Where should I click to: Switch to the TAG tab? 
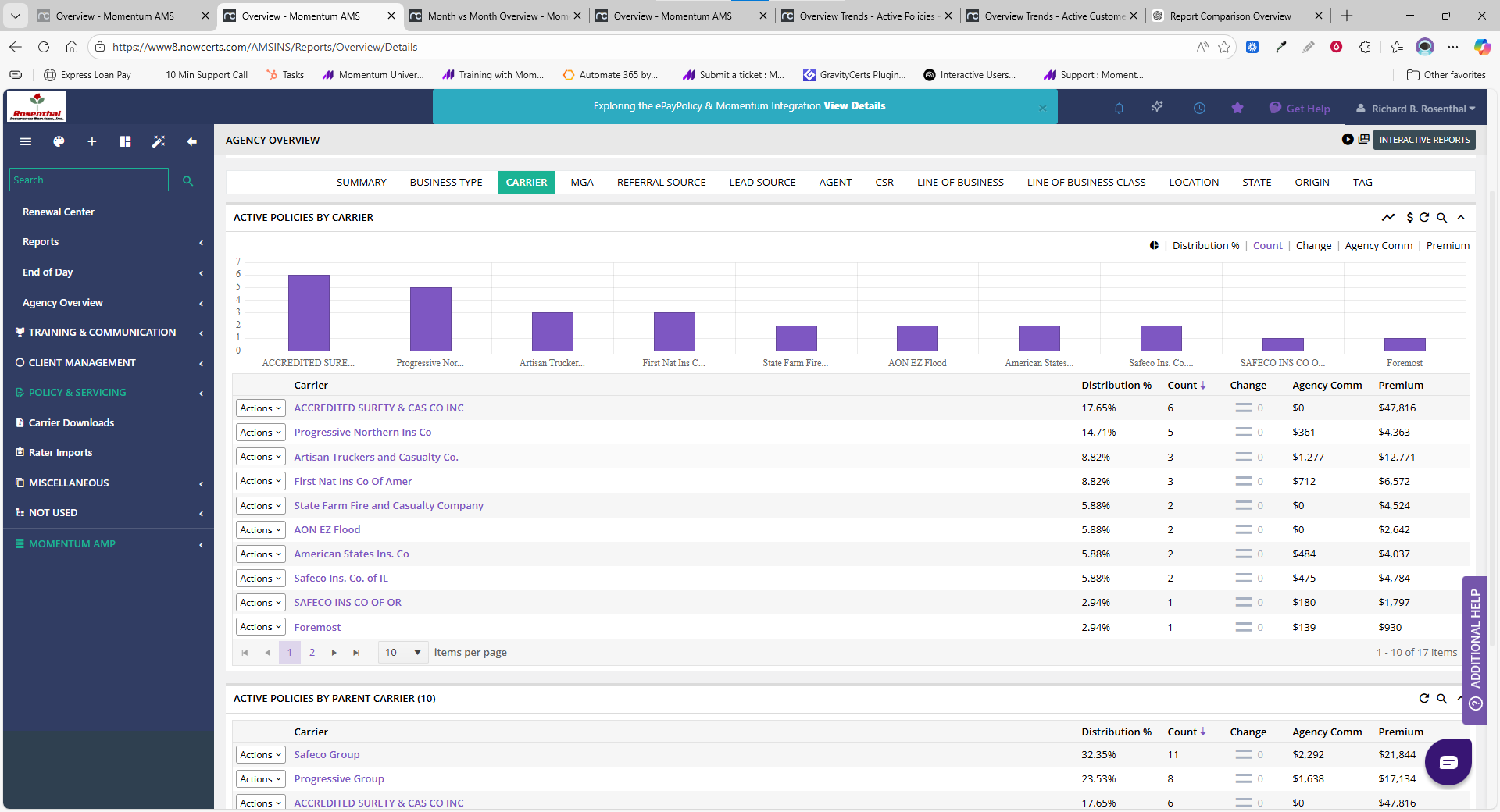click(1362, 182)
